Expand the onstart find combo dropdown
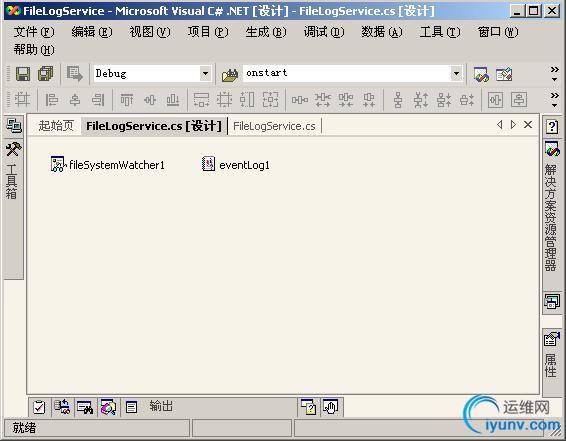The image size is (566, 441). pyautogui.click(x=456, y=74)
